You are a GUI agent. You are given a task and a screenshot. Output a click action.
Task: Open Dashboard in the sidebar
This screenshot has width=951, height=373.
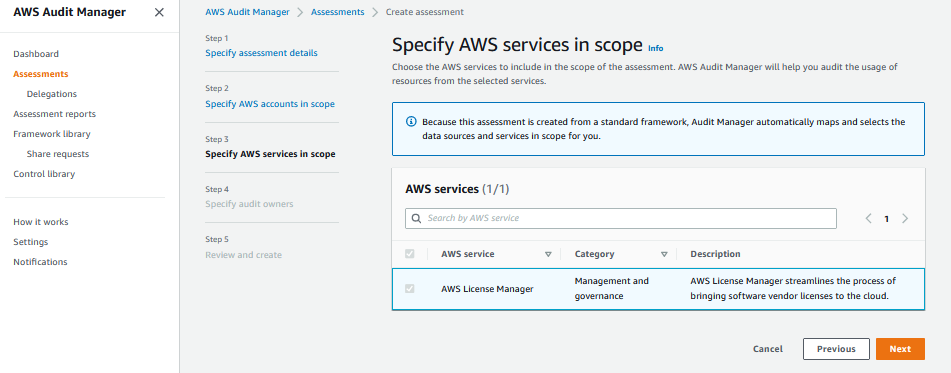point(36,54)
